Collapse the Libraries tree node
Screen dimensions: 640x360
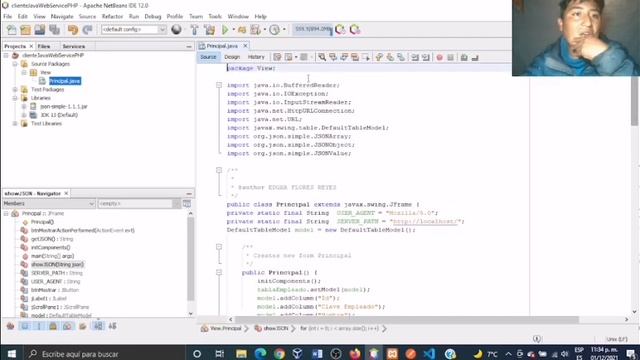pyautogui.click(x=15, y=98)
